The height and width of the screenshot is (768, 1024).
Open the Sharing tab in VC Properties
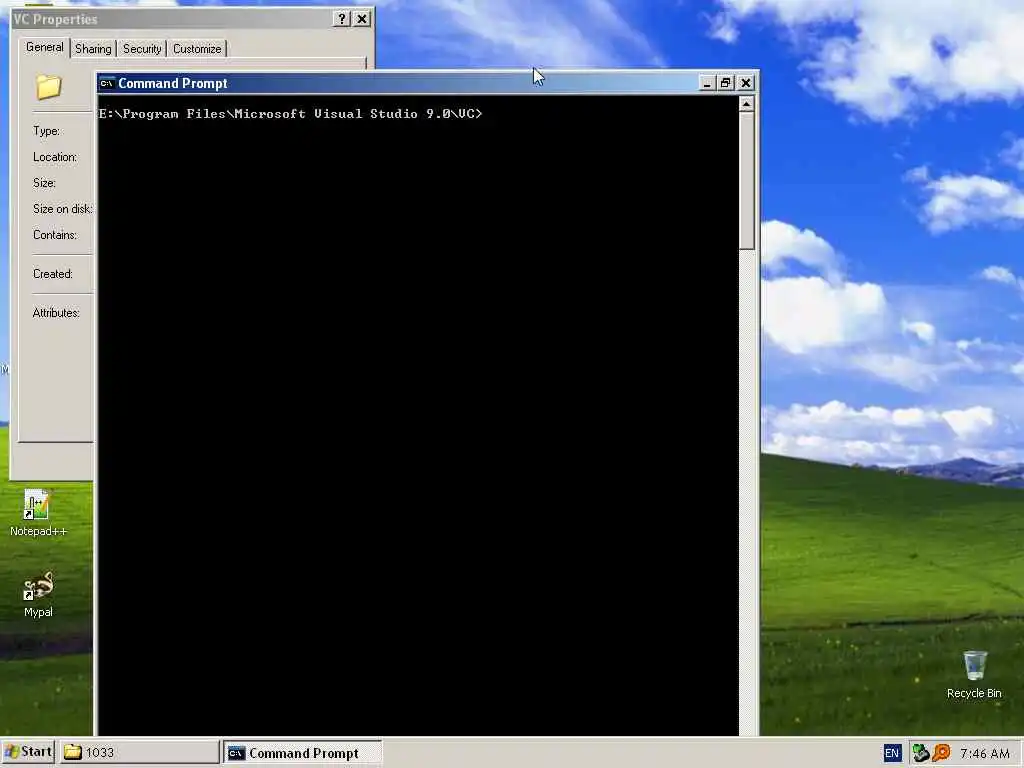click(93, 48)
